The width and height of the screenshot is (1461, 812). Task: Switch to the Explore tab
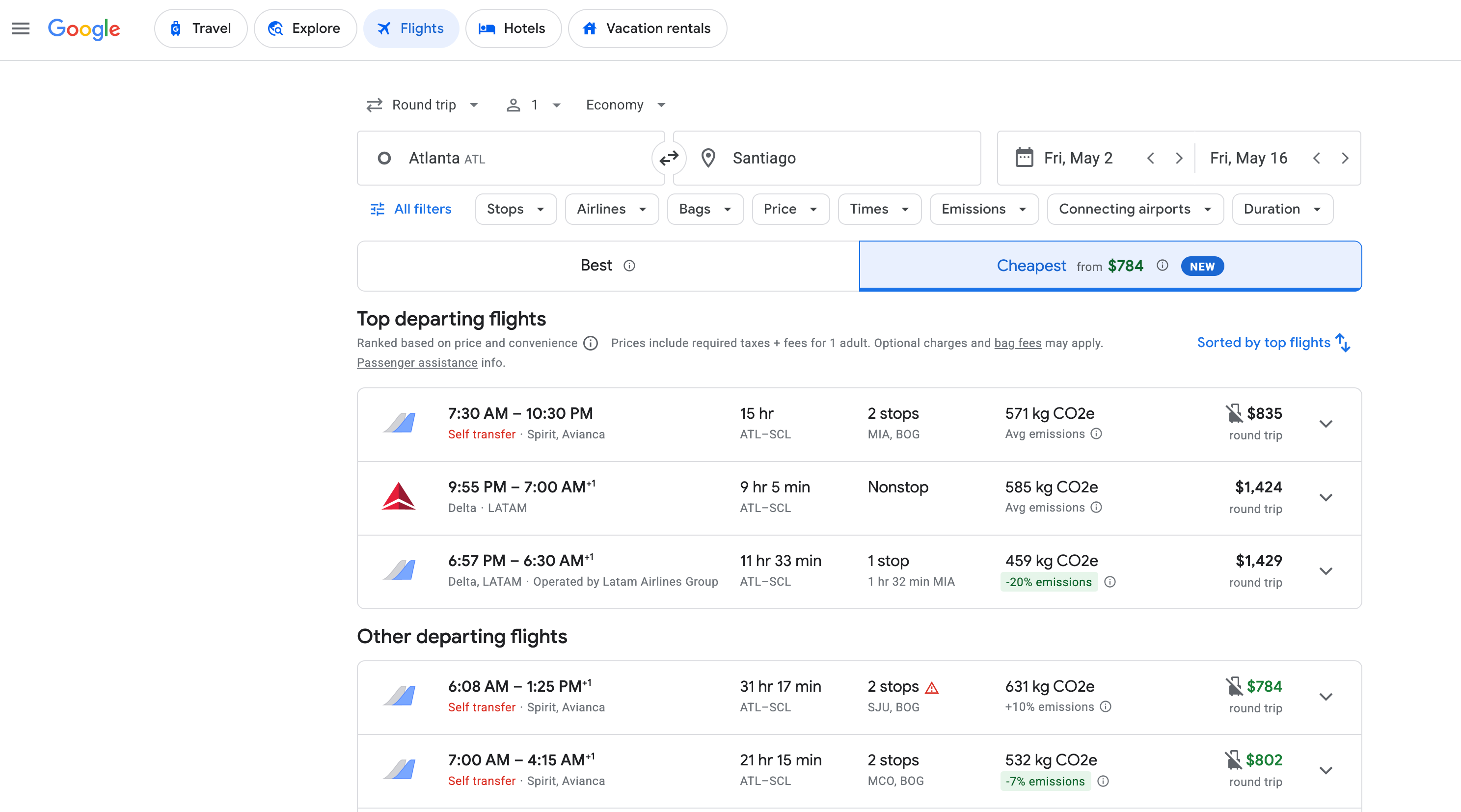click(305, 28)
